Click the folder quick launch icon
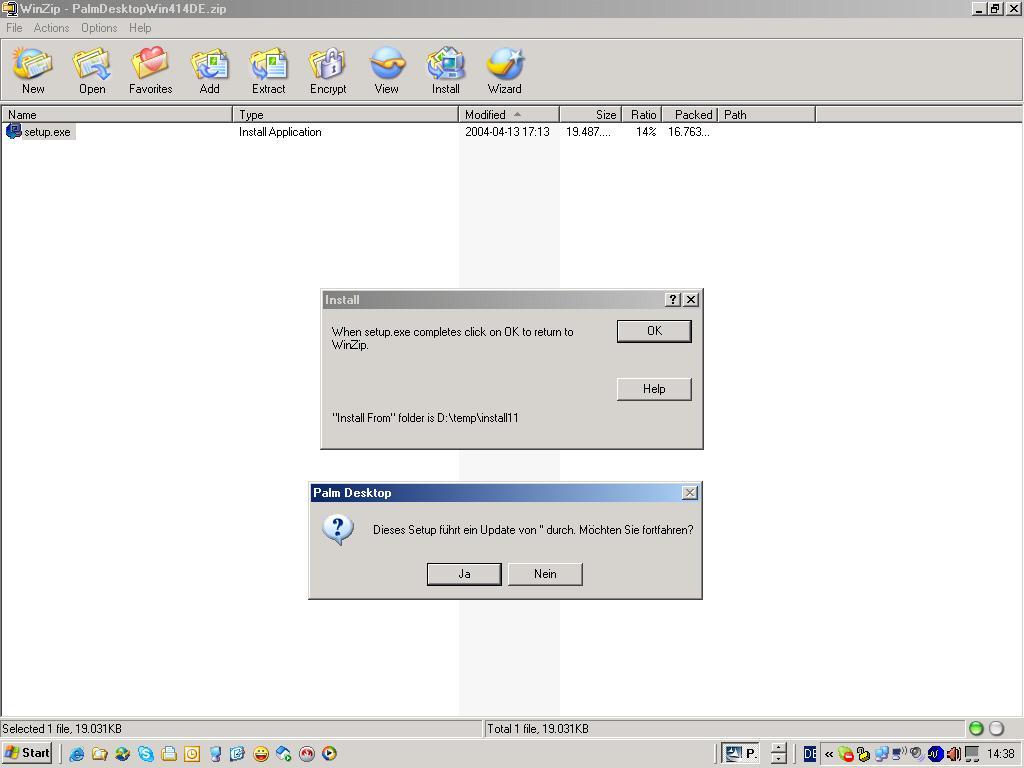This screenshot has height=768, width=1024. tap(99, 754)
